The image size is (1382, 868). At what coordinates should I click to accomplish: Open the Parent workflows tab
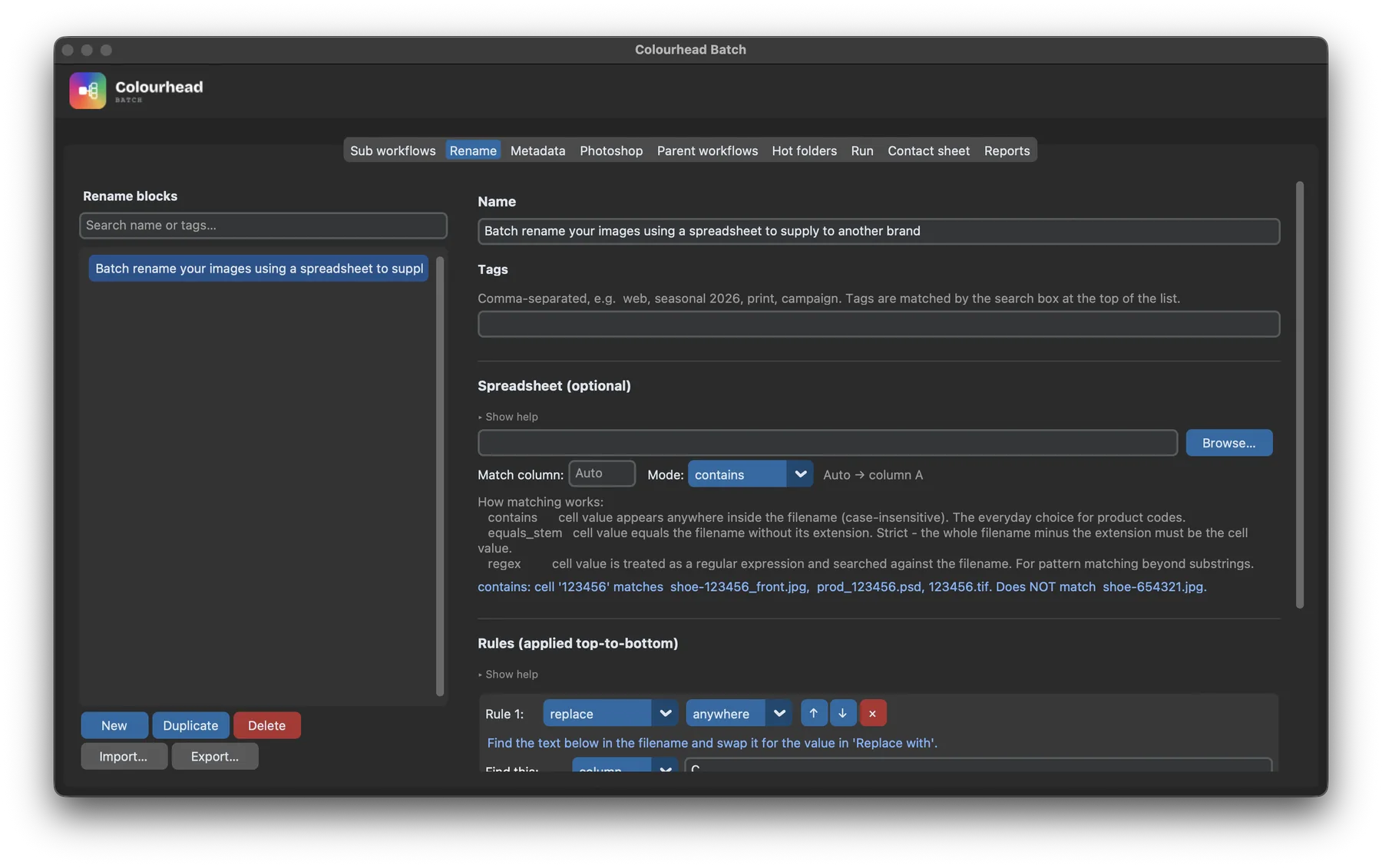pos(707,150)
